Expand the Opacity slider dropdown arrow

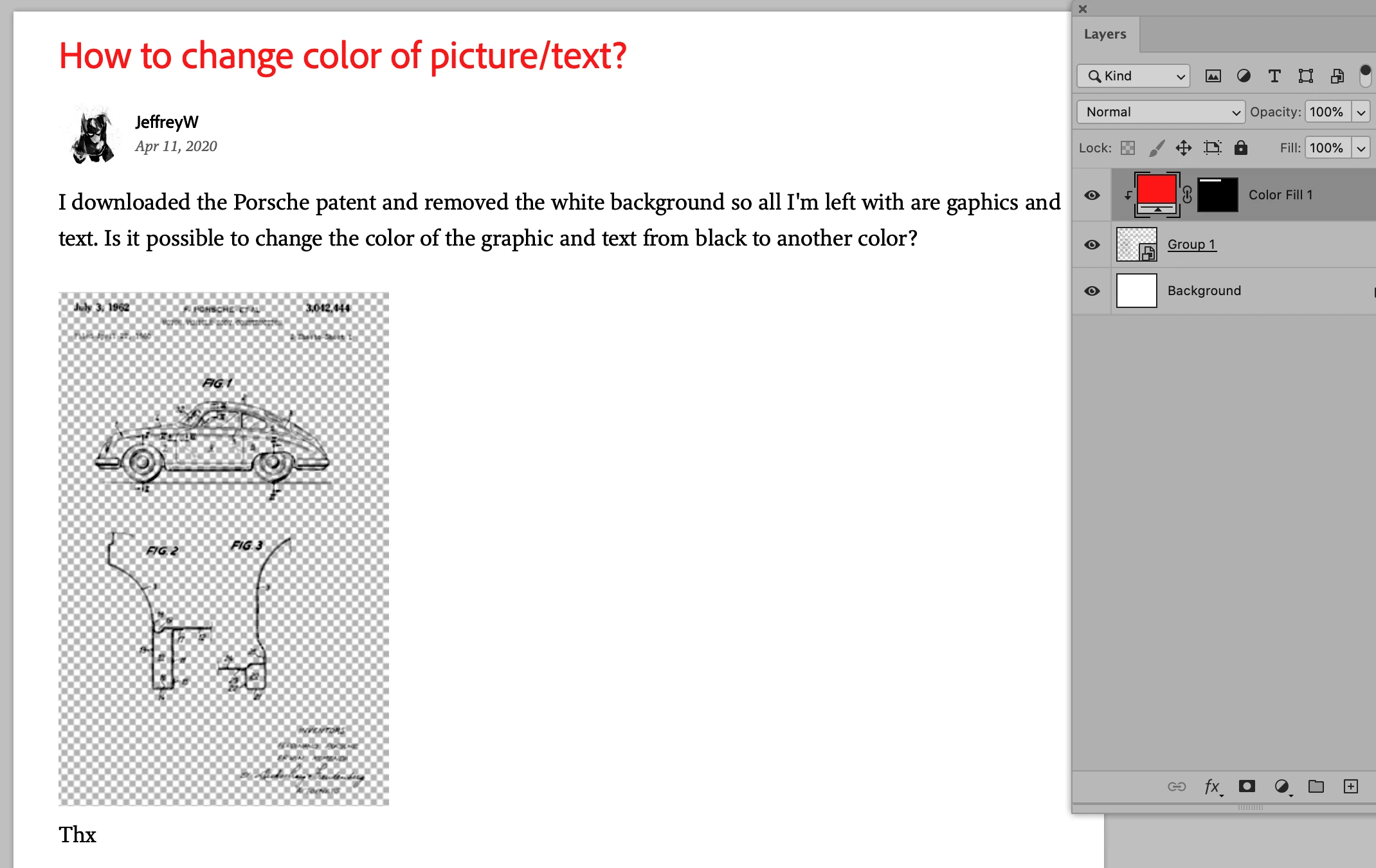[1361, 112]
